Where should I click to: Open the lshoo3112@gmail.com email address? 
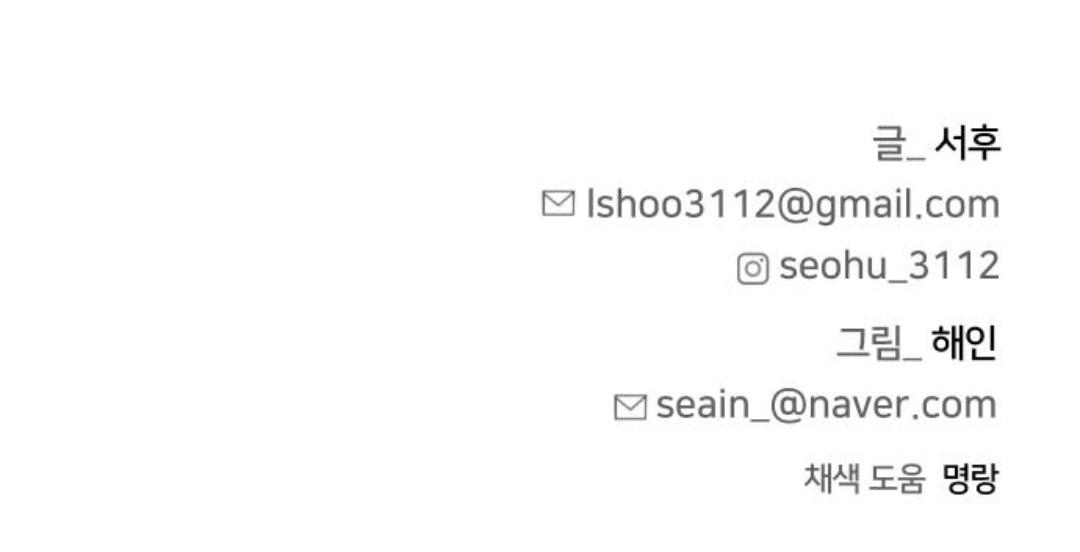(793, 205)
